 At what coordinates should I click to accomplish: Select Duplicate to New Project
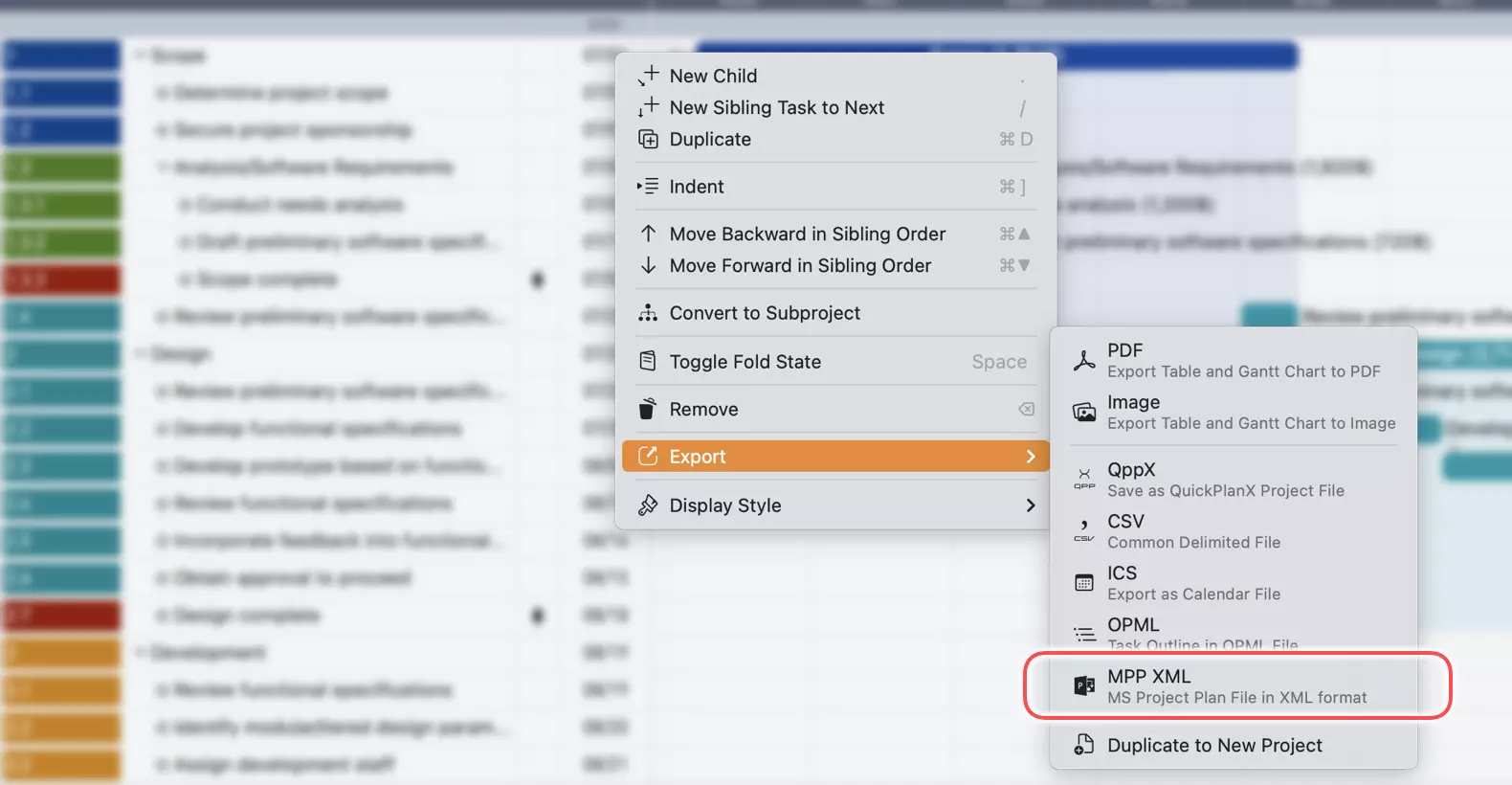pos(1213,745)
